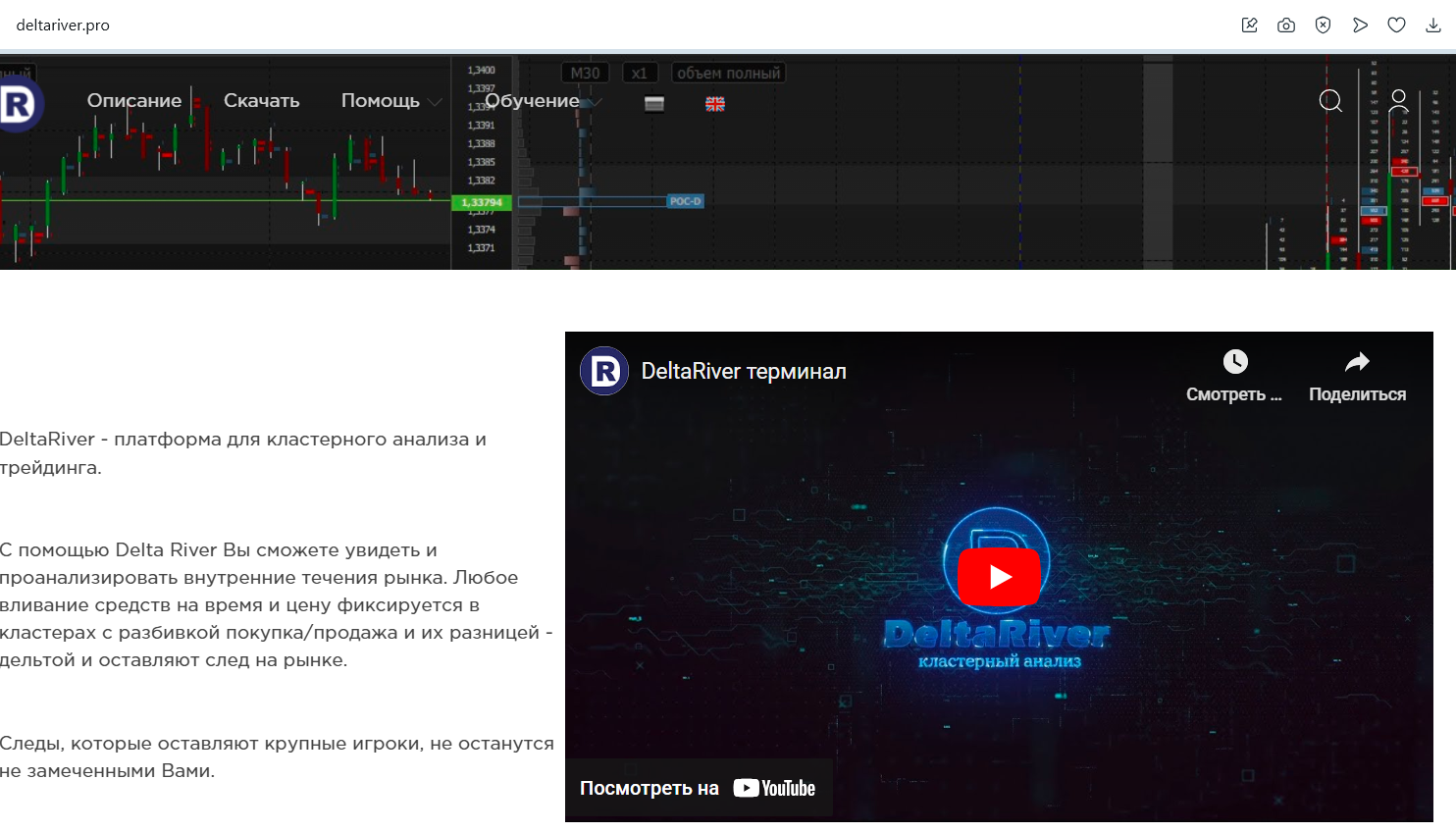The image size is (1456, 832).
Task: Switch language with the UK flag
Action: [x=715, y=104]
